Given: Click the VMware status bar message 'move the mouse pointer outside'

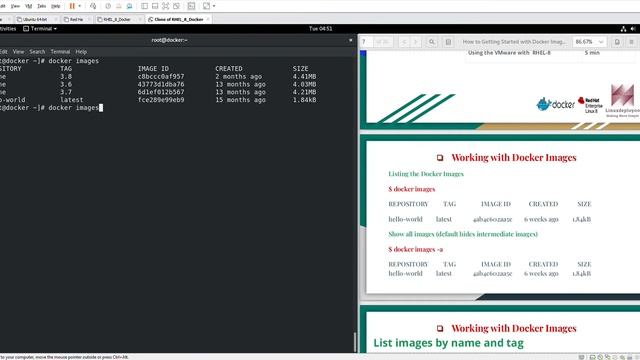Looking at the screenshot, I should 64,357.
